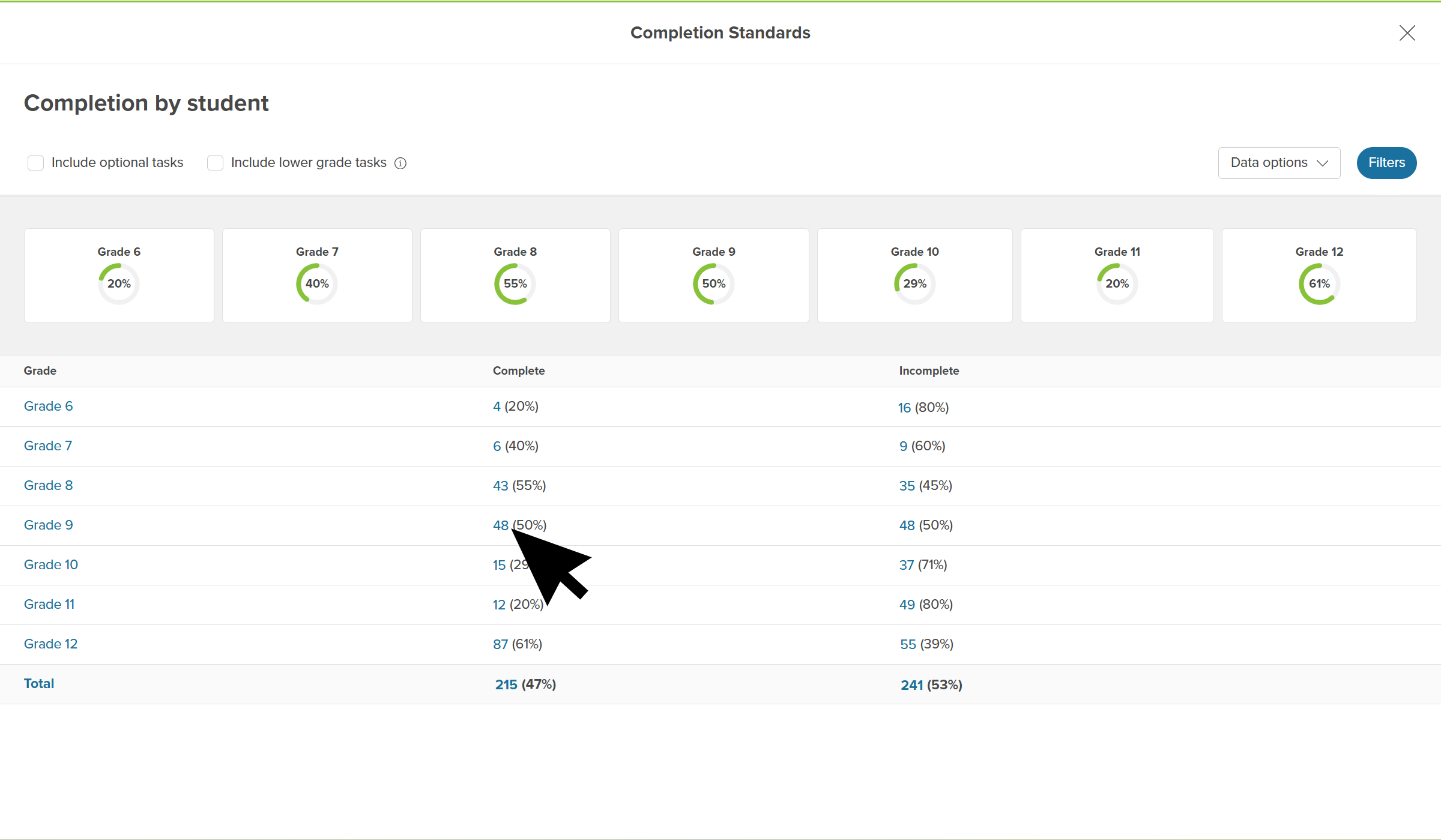The image size is (1441, 840).
Task: Open the Grade 10 row link
Action: coord(51,565)
